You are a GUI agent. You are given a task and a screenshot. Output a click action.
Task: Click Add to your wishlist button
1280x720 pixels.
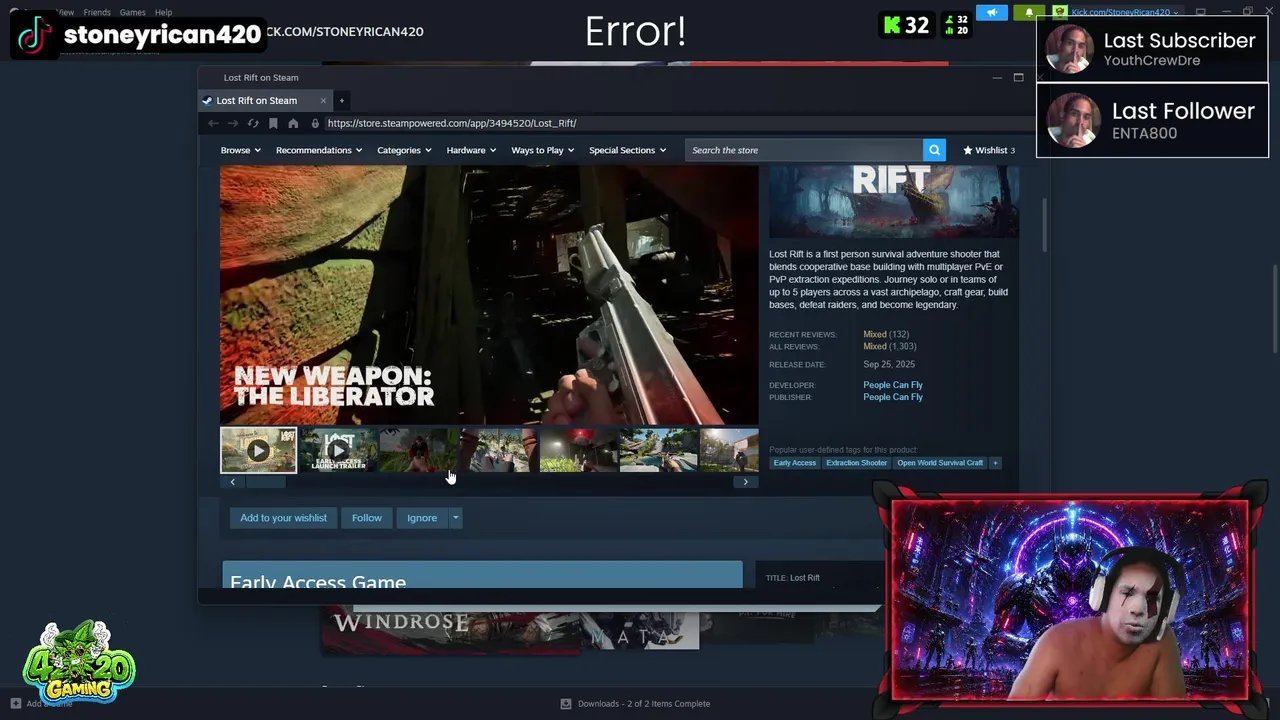(x=283, y=518)
